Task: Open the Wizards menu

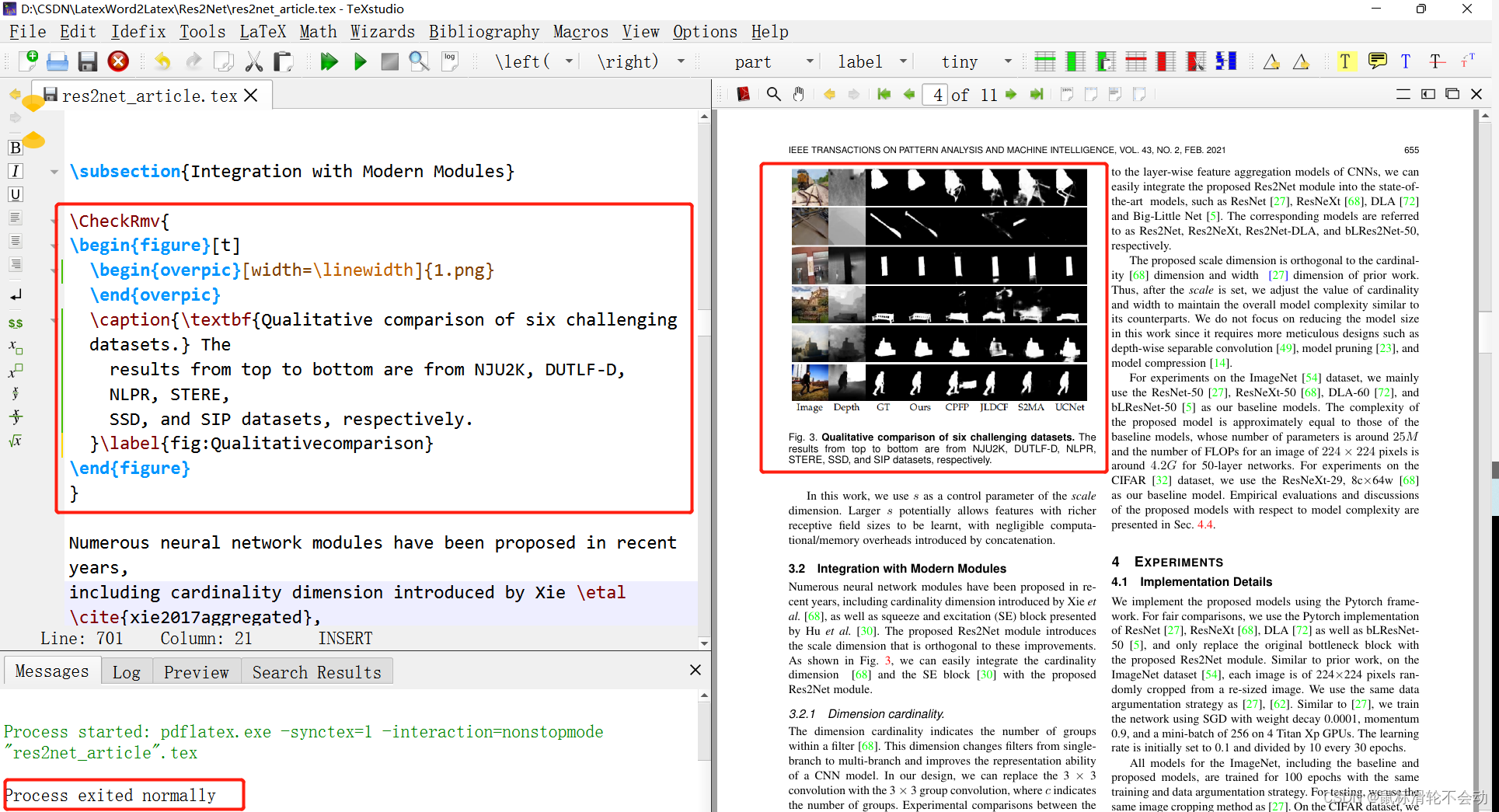Action: (382, 32)
